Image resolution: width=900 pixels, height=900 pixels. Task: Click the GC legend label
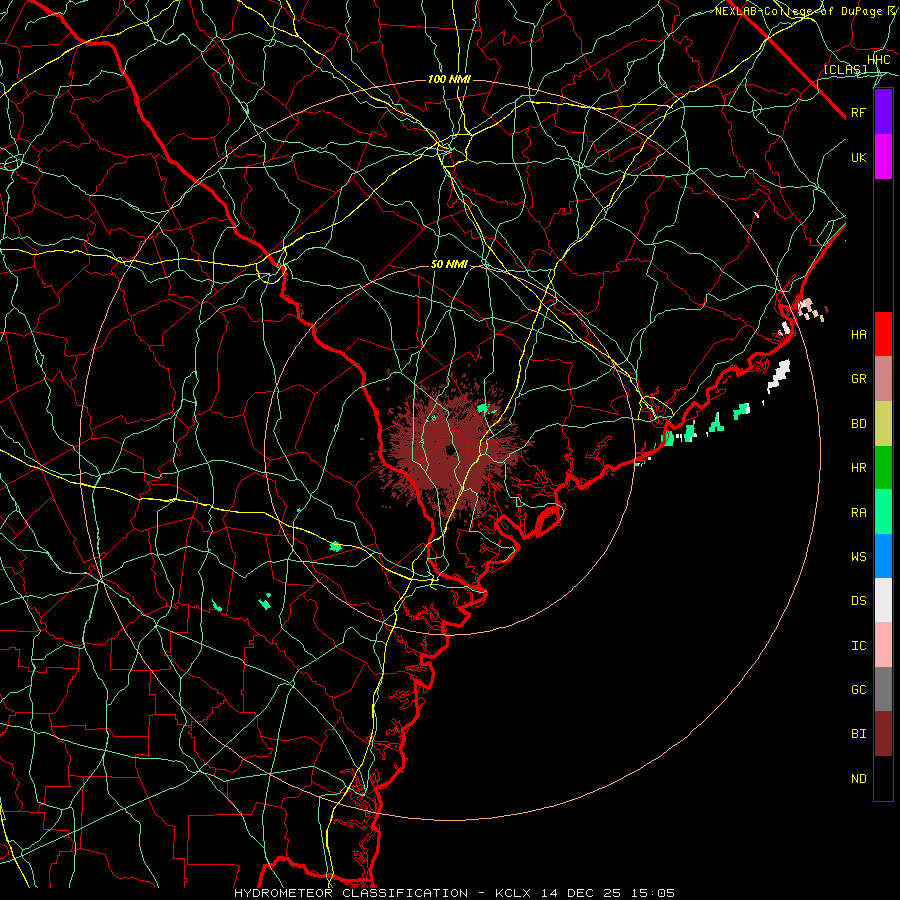click(x=859, y=689)
